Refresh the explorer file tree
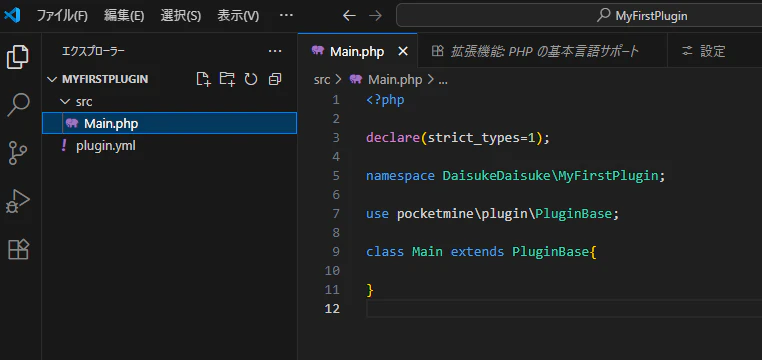Screen dimensions: 762x360 coord(251,79)
